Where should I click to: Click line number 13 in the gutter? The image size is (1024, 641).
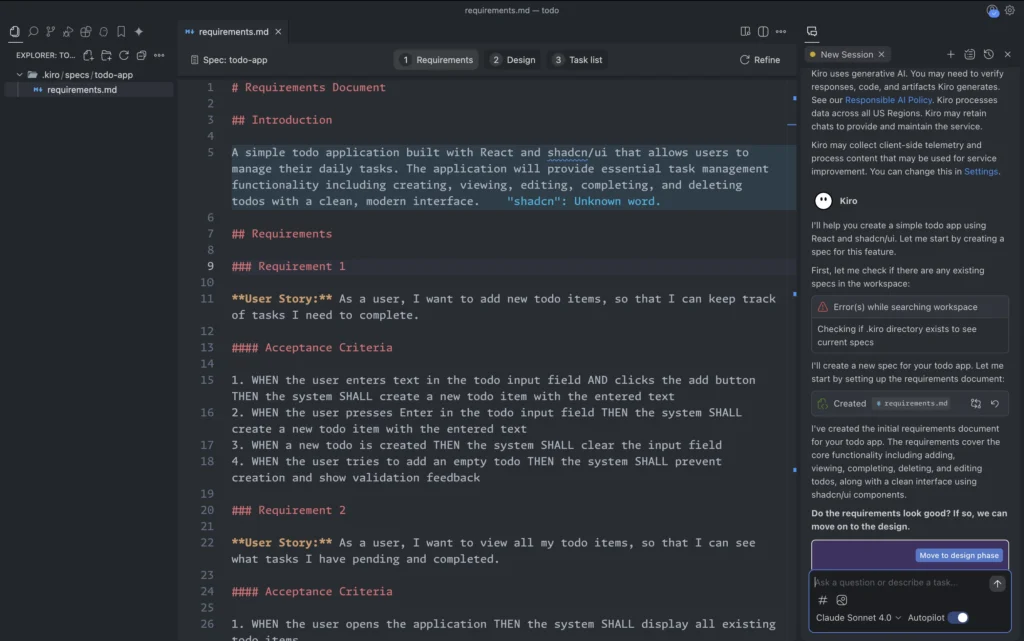[207, 348]
